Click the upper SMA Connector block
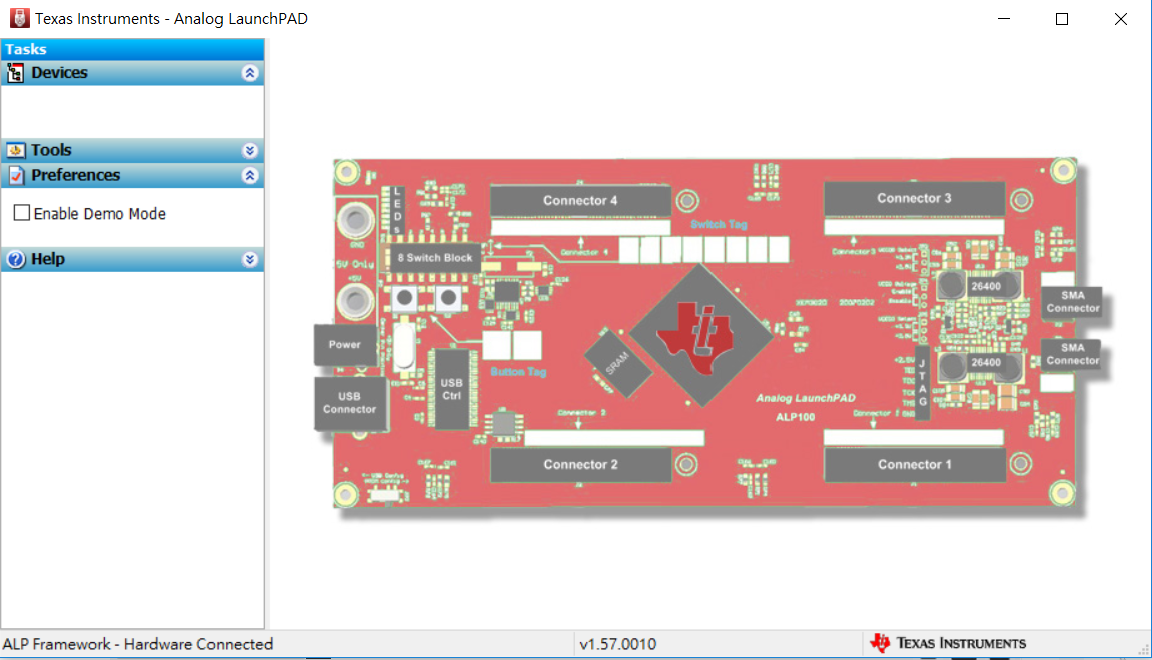This screenshot has width=1152, height=660. click(x=1073, y=301)
